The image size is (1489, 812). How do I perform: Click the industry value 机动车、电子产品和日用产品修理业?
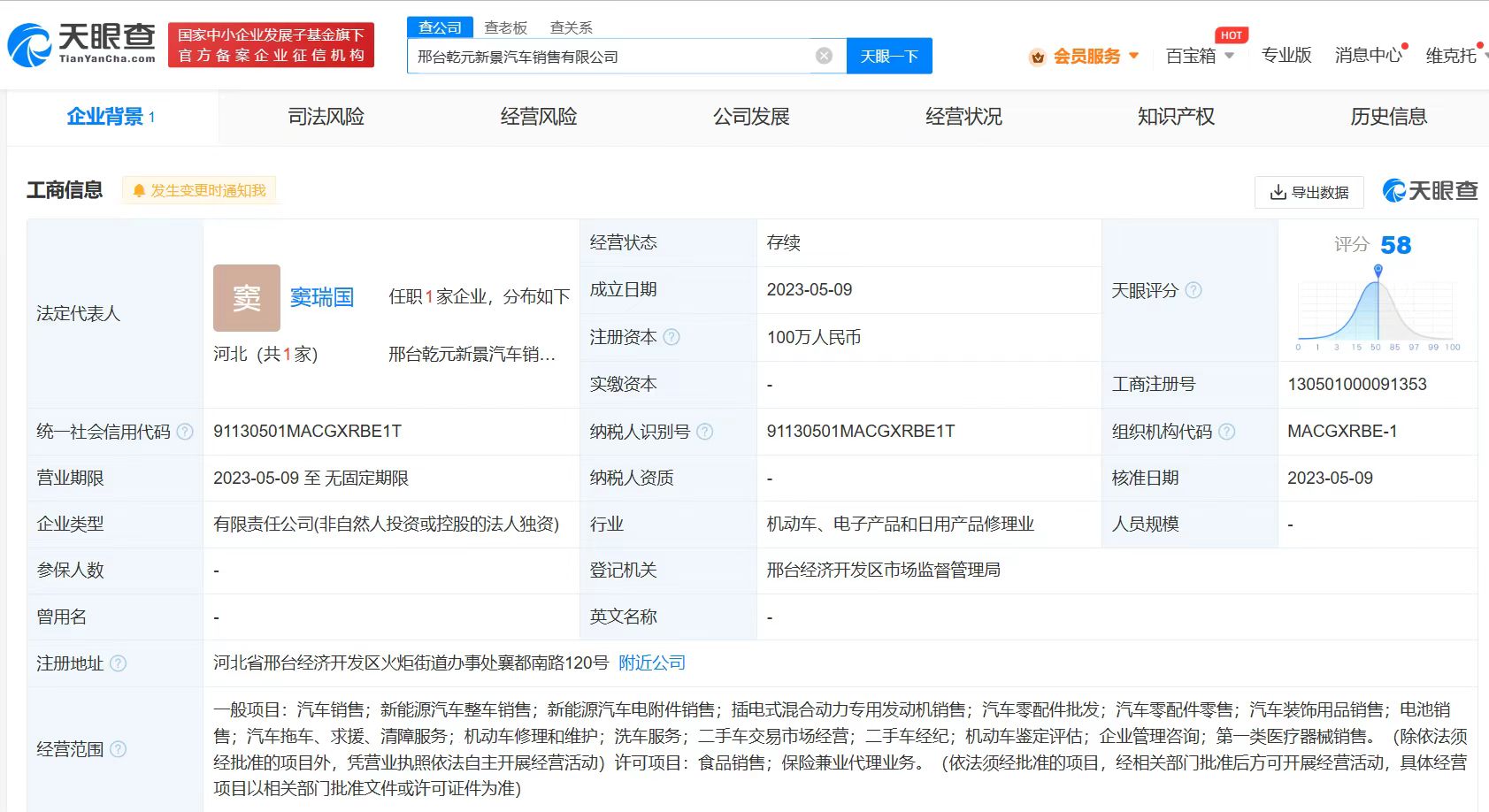[x=901, y=525]
